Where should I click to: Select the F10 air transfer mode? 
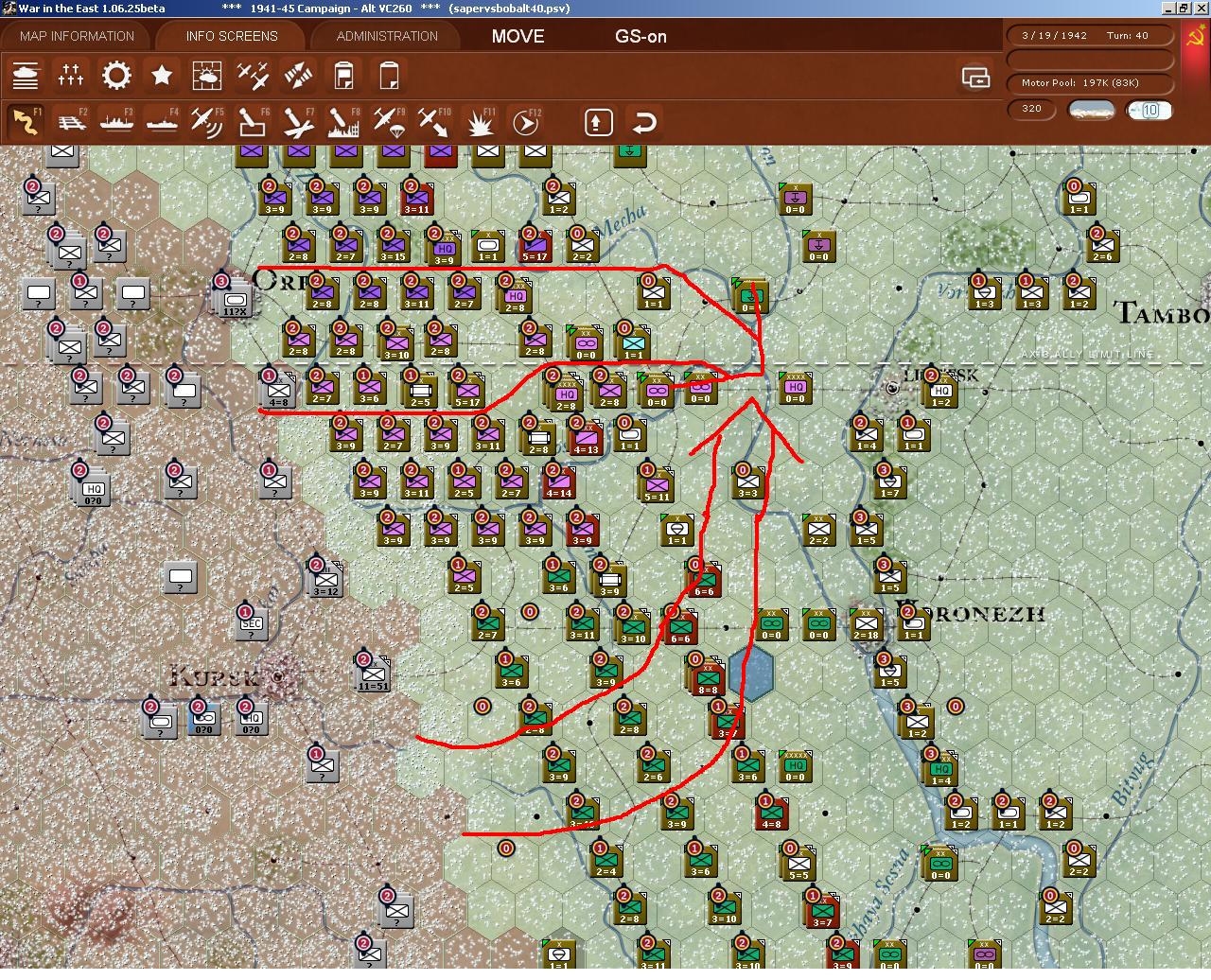[x=434, y=122]
